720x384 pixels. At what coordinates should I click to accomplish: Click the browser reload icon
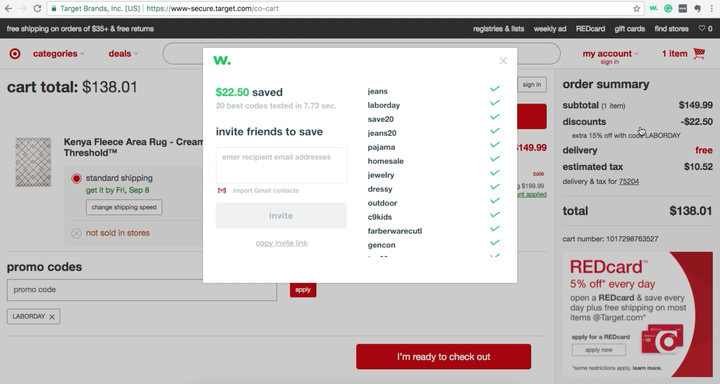tap(37, 8)
